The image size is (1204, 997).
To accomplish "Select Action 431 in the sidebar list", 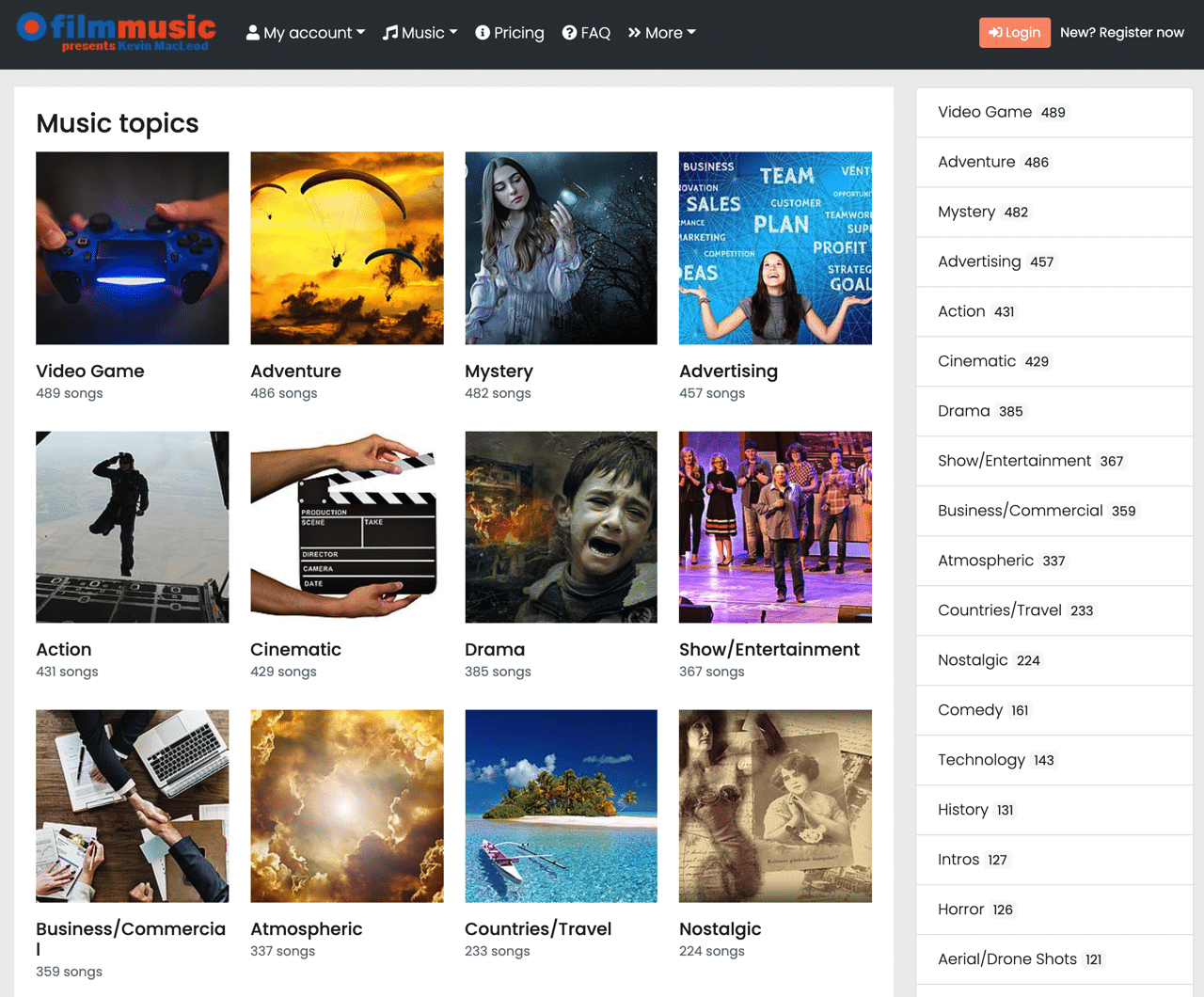I will pyautogui.click(x=1054, y=311).
